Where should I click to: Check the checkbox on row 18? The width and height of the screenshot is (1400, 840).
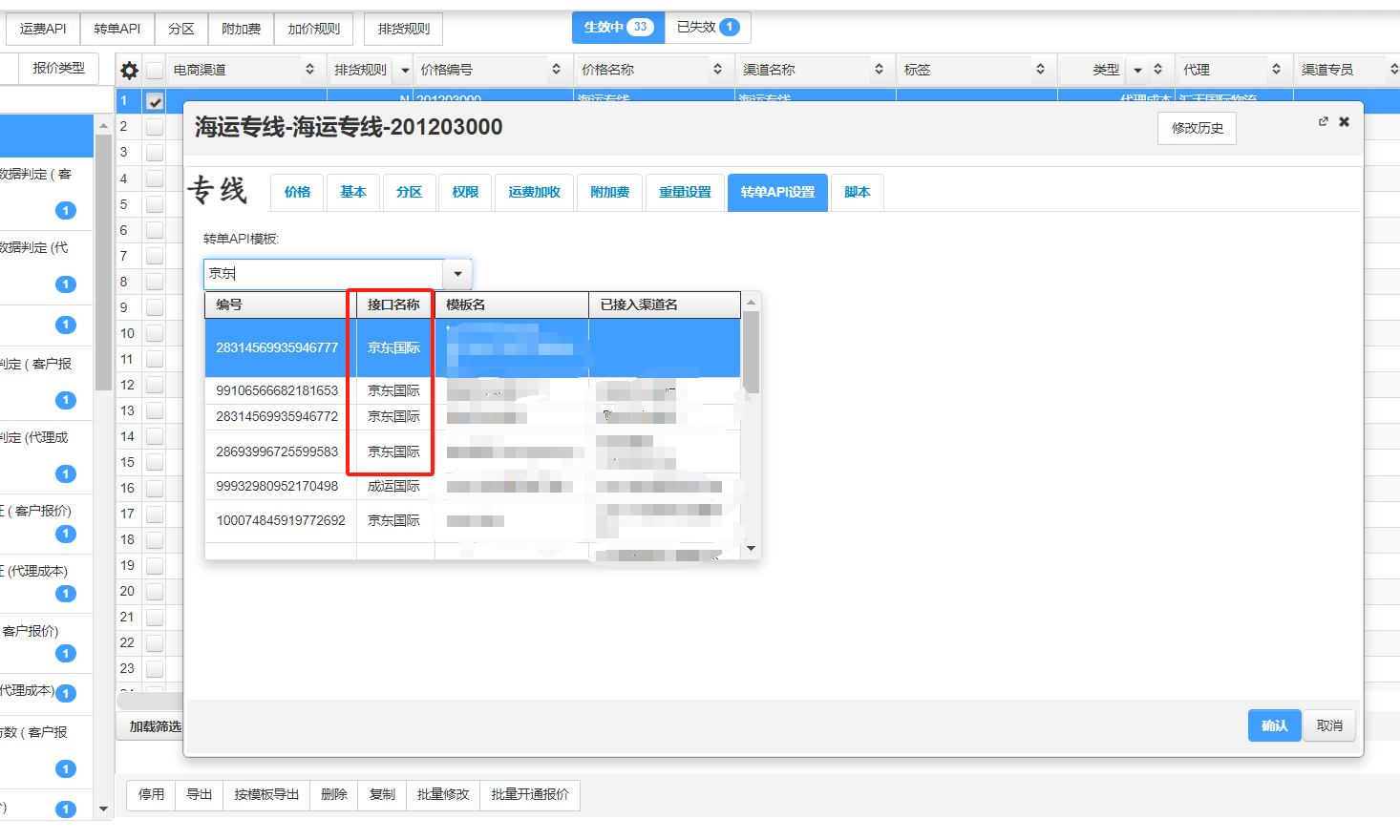155,539
